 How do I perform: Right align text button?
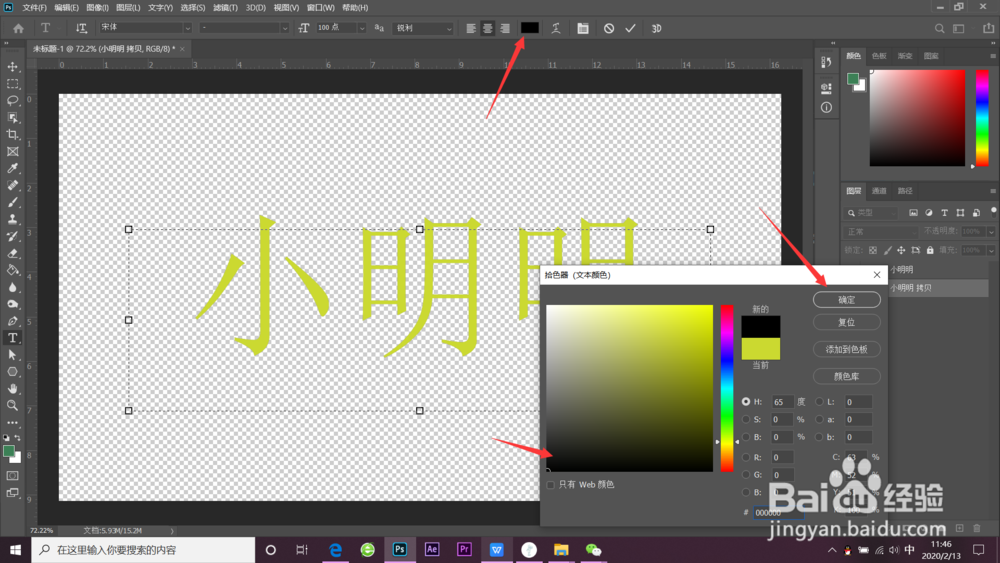click(505, 28)
